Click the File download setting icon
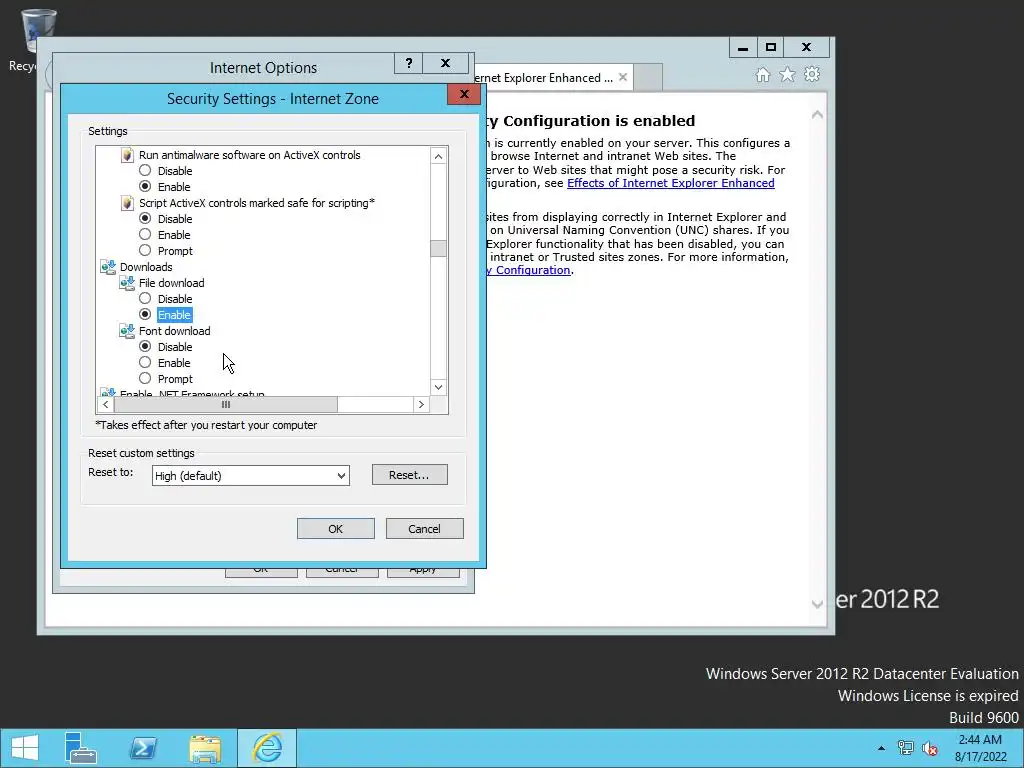The width and height of the screenshot is (1024, 768). pyautogui.click(x=127, y=283)
